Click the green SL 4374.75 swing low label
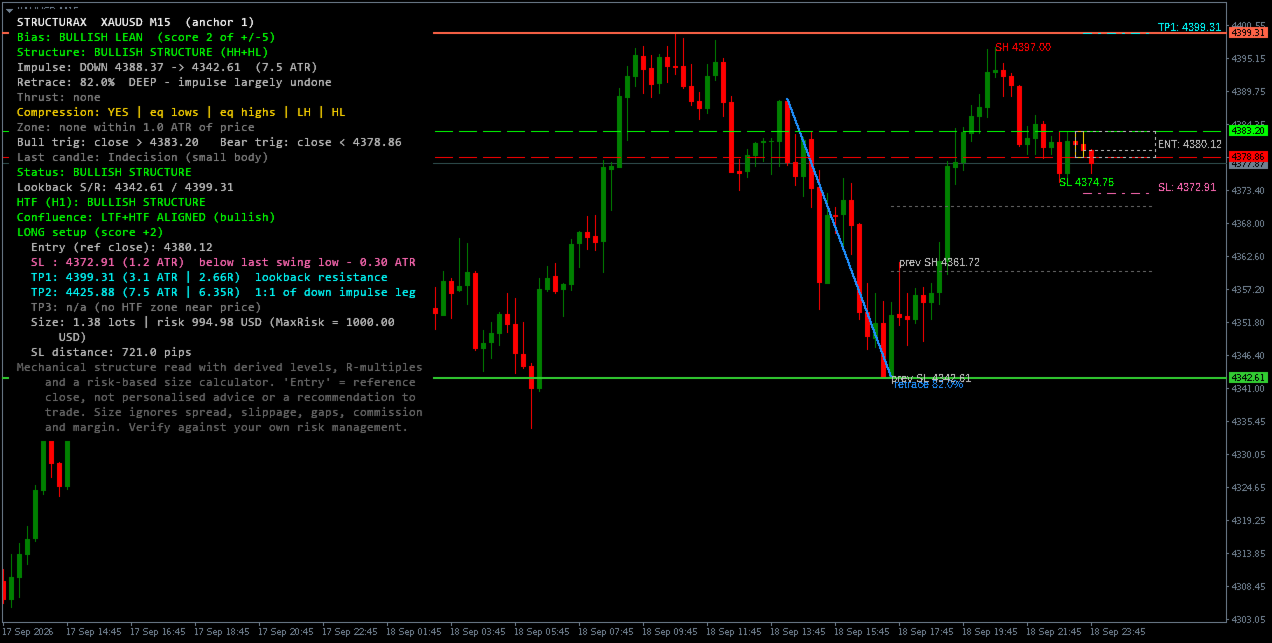 1086,182
